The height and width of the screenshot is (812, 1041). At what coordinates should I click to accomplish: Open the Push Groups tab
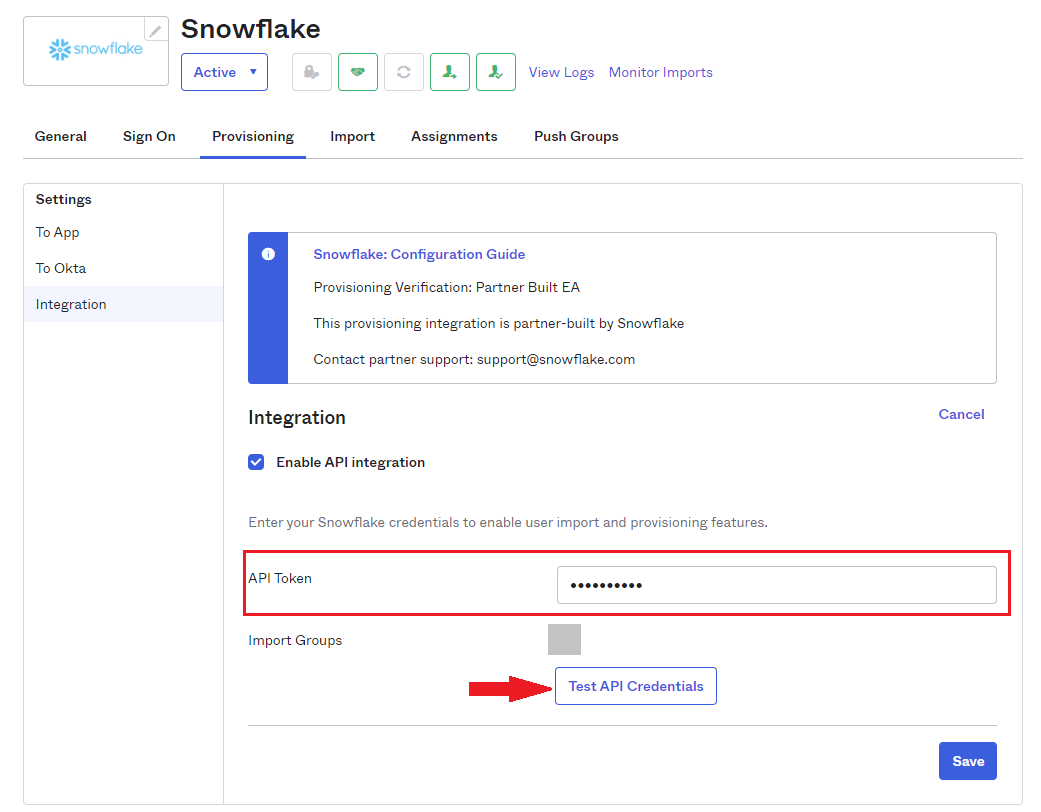tap(576, 136)
